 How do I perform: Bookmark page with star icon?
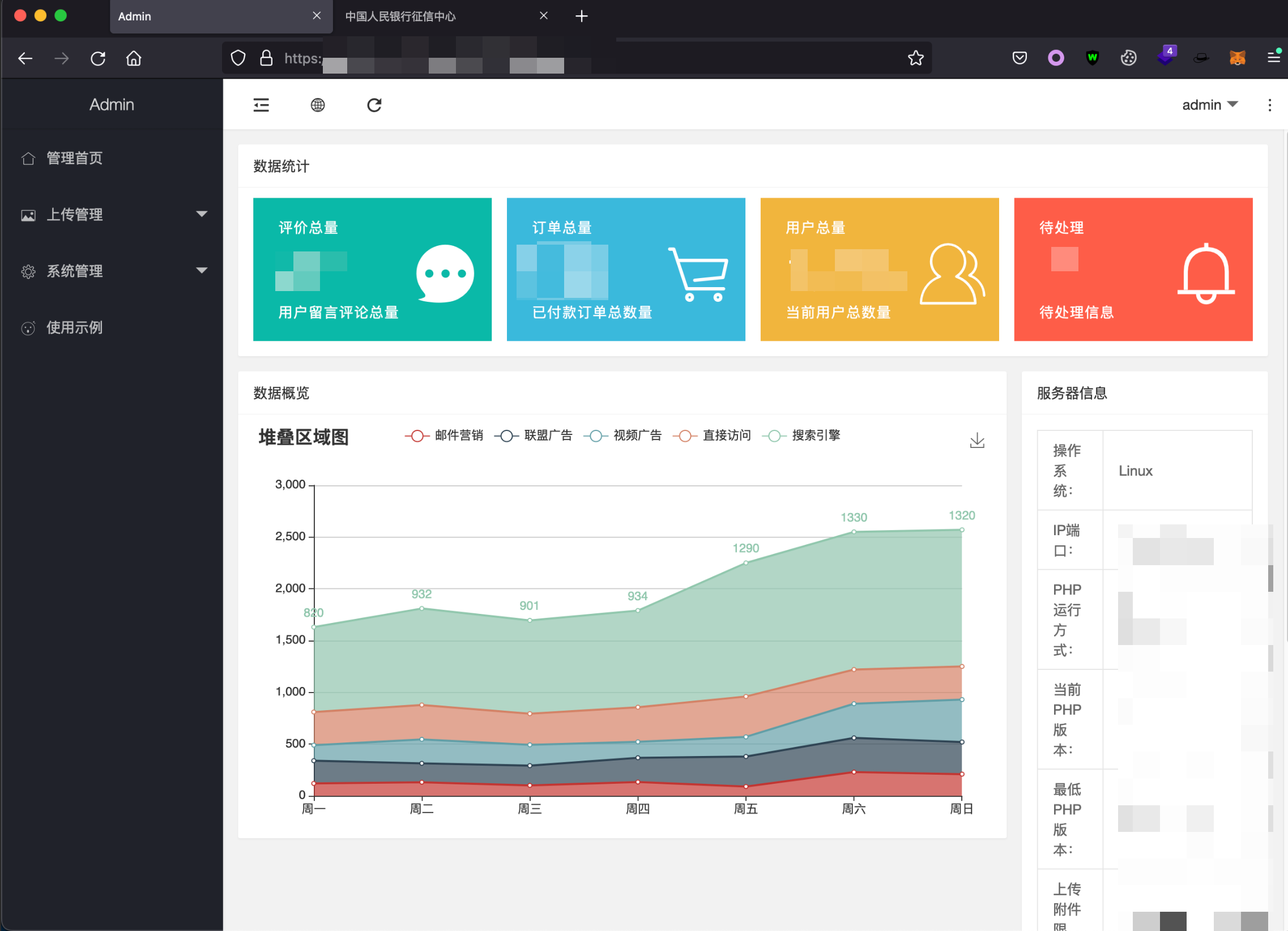click(915, 58)
